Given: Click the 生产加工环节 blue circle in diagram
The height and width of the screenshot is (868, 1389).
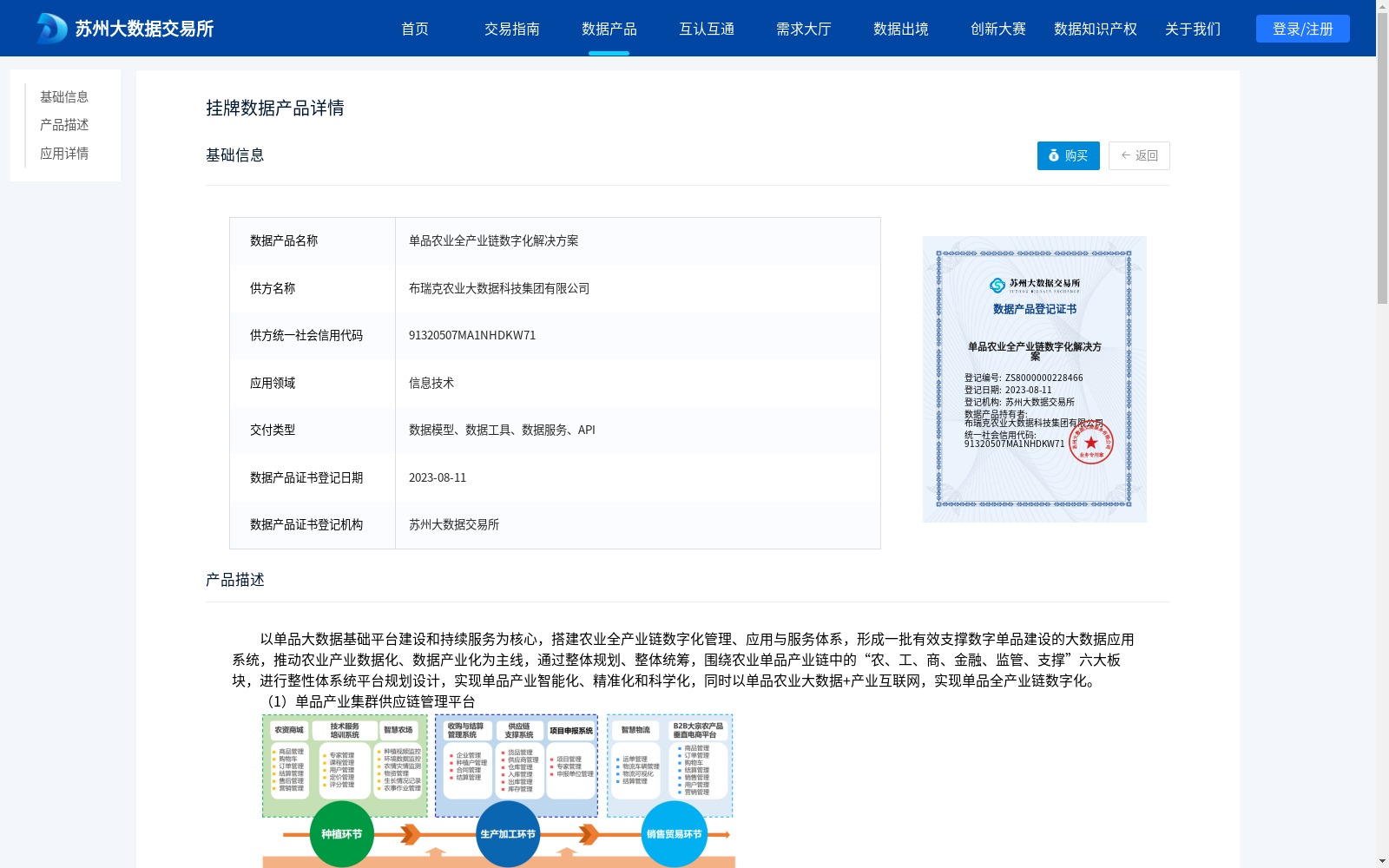Looking at the screenshot, I should 508,834.
